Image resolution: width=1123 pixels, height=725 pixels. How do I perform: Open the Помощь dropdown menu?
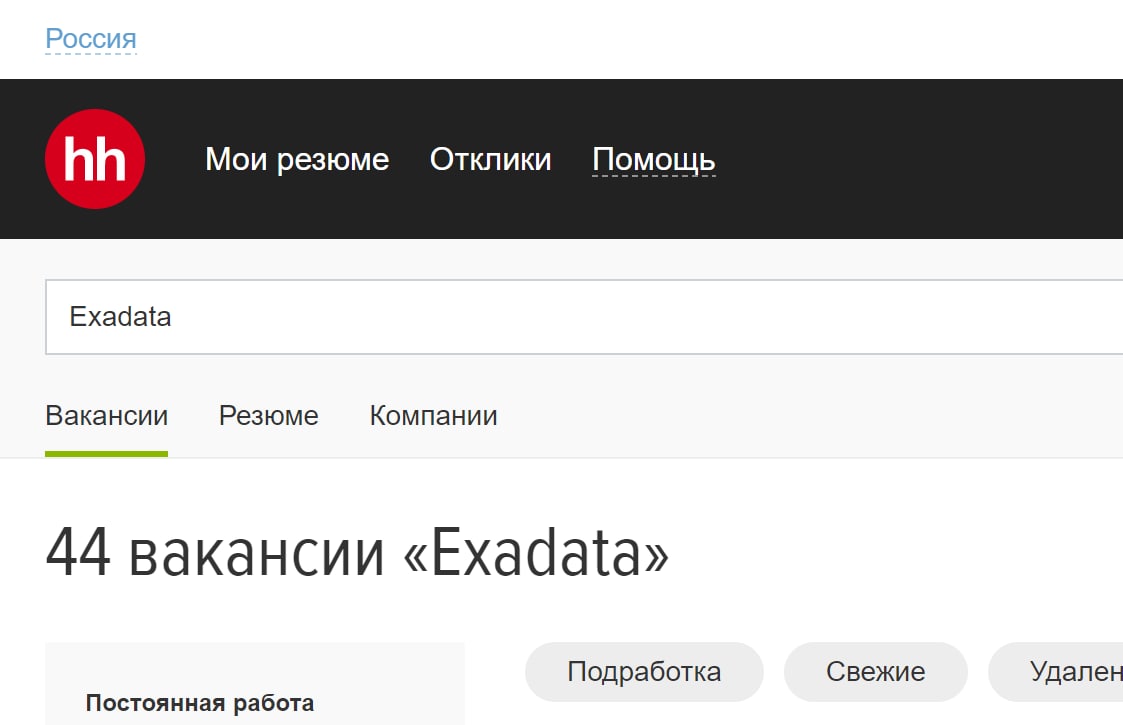coord(654,159)
